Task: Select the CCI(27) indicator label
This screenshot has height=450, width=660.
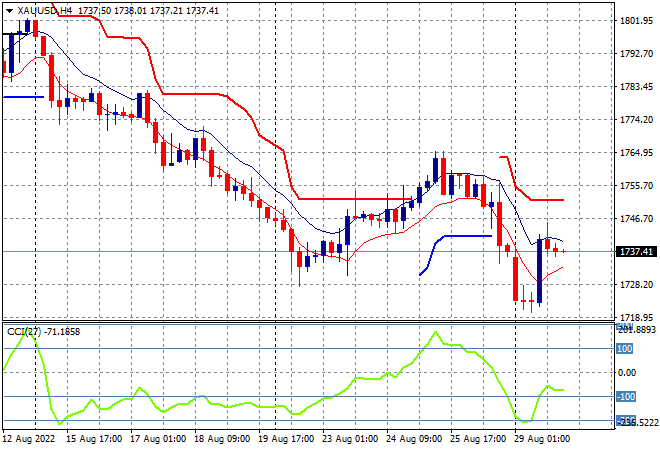Action: (24, 332)
